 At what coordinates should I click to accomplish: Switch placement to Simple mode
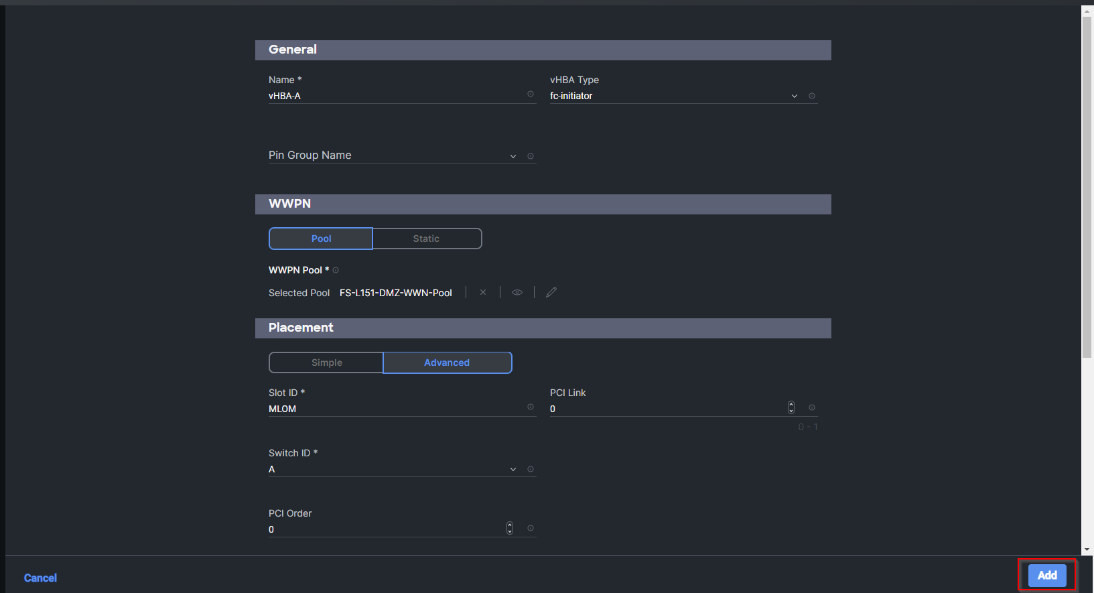(x=326, y=363)
